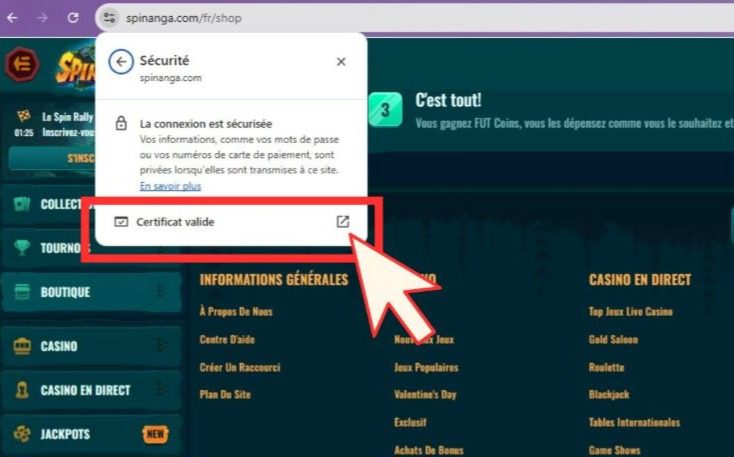Open Valentine's Day link

click(x=425, y=394)
